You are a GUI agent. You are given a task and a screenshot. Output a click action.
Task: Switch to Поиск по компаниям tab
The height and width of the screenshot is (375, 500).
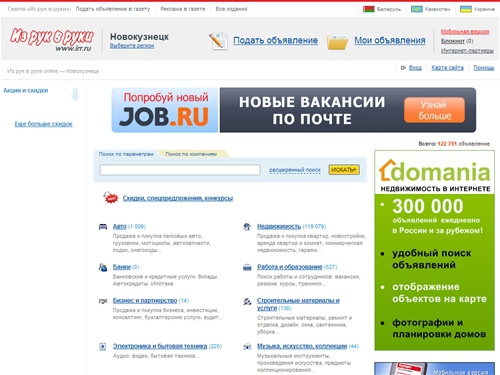[191, 154]
